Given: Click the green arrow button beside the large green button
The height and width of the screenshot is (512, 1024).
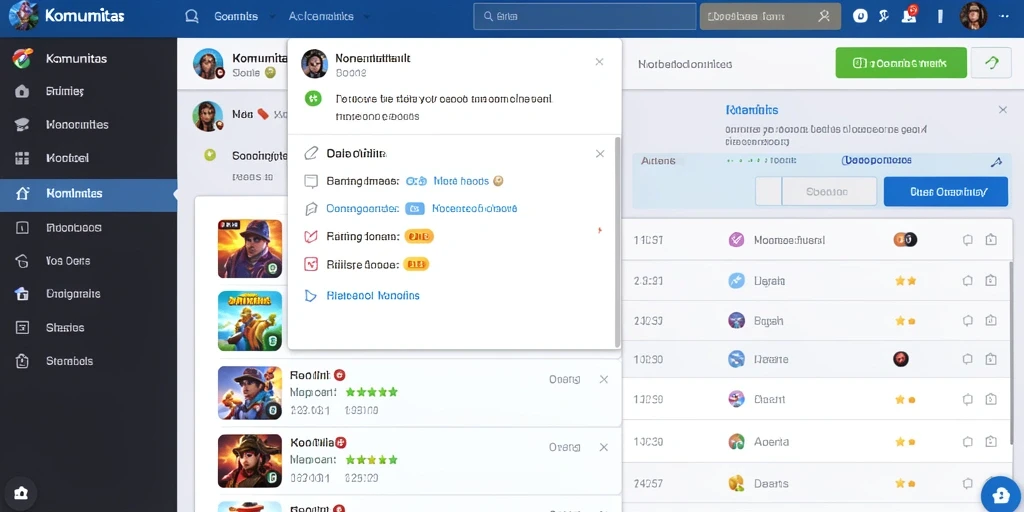Looking at the screenshot, I should [991, 63].
